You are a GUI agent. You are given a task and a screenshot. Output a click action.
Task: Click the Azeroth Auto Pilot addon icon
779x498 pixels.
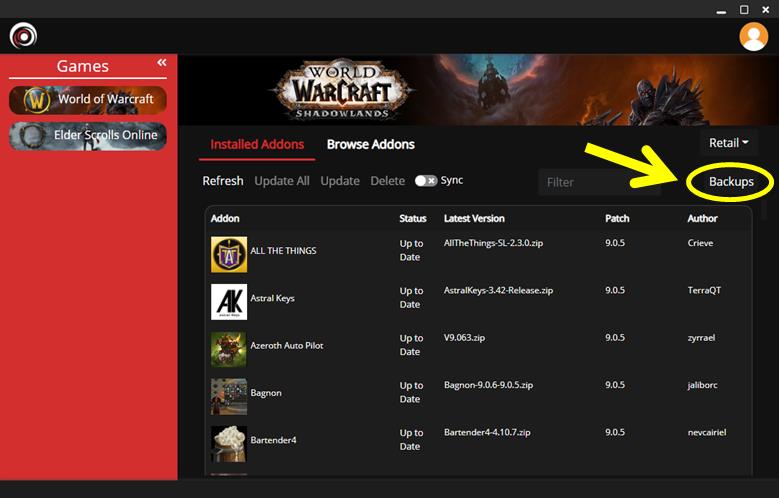pos(229,349)
